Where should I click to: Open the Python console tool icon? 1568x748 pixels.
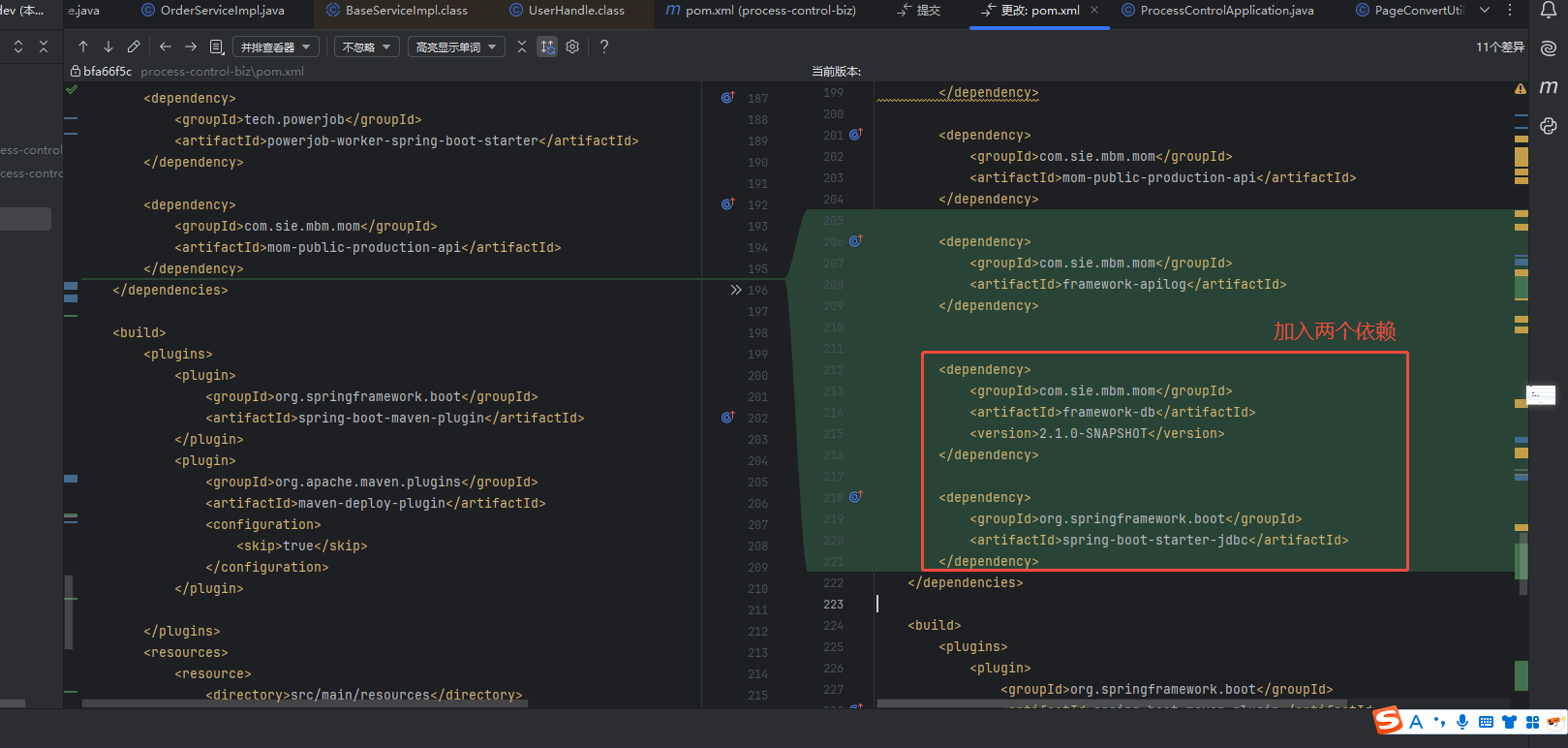pyautogui.click(x=1549, y=126)
